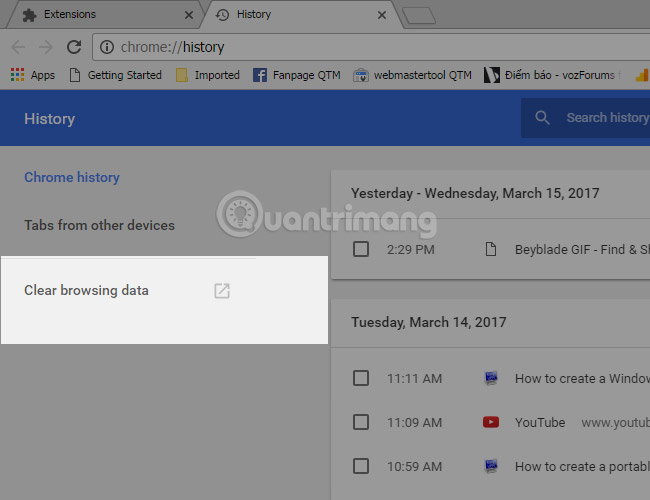Click the magnifier icon in history search
Image resolution: width=650 pixels, height=500 pixels.
coord(542,118)
